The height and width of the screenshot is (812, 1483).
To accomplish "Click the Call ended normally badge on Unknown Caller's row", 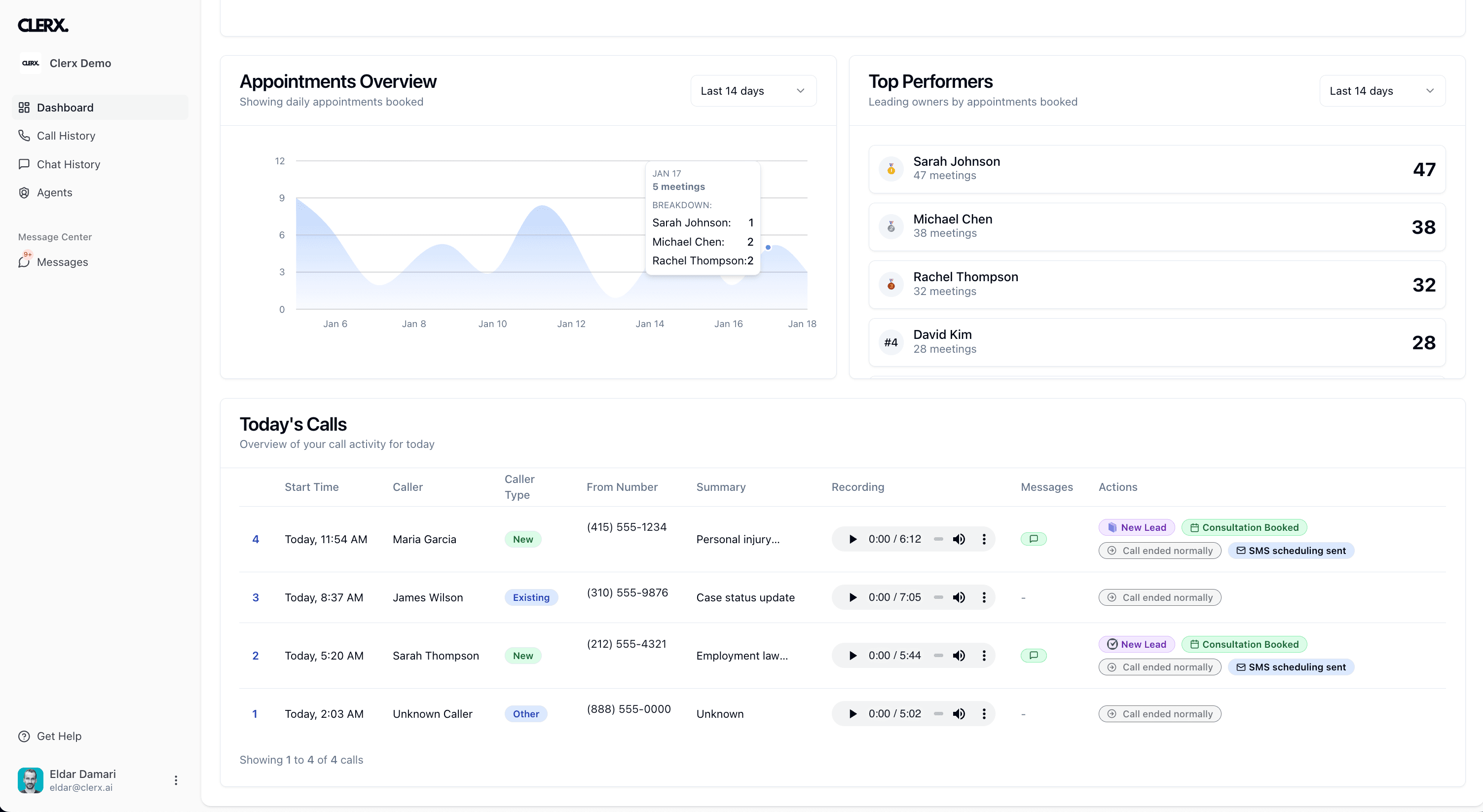I will coord(1159,714).
